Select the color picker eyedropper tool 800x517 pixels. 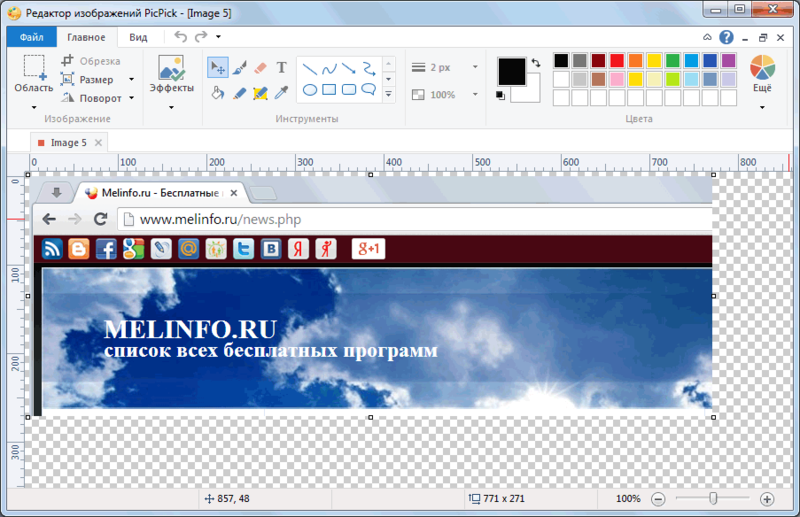(x=281, y=93)
